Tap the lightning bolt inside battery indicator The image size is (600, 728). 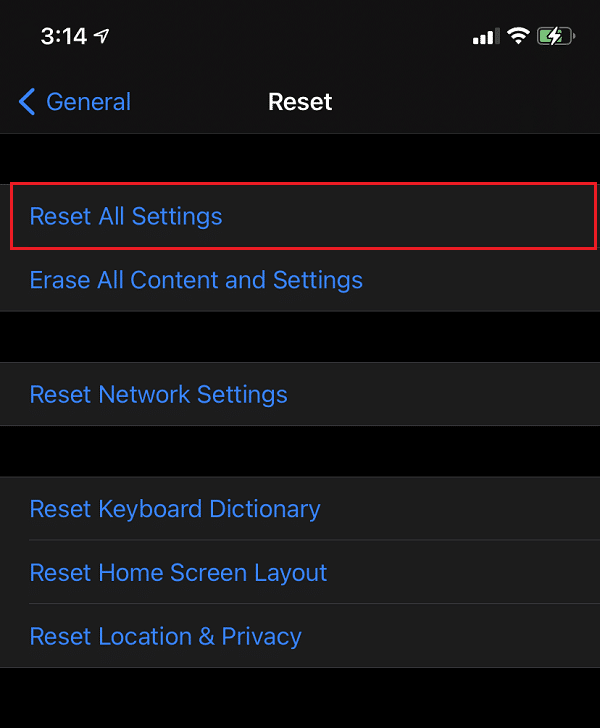[553, 37]
